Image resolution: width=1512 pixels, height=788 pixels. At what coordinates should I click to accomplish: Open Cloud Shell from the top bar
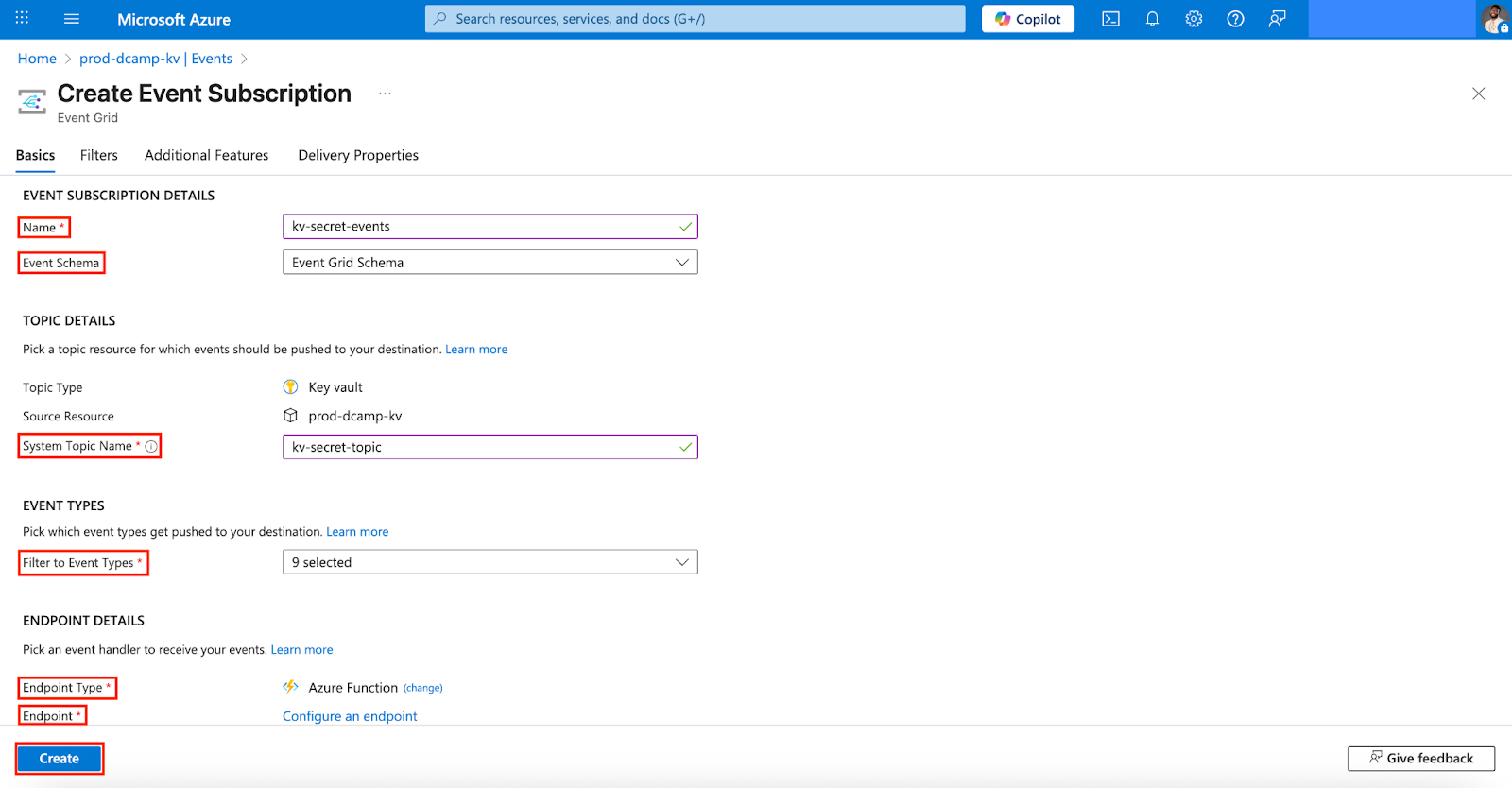click(x=1110, y=19)
